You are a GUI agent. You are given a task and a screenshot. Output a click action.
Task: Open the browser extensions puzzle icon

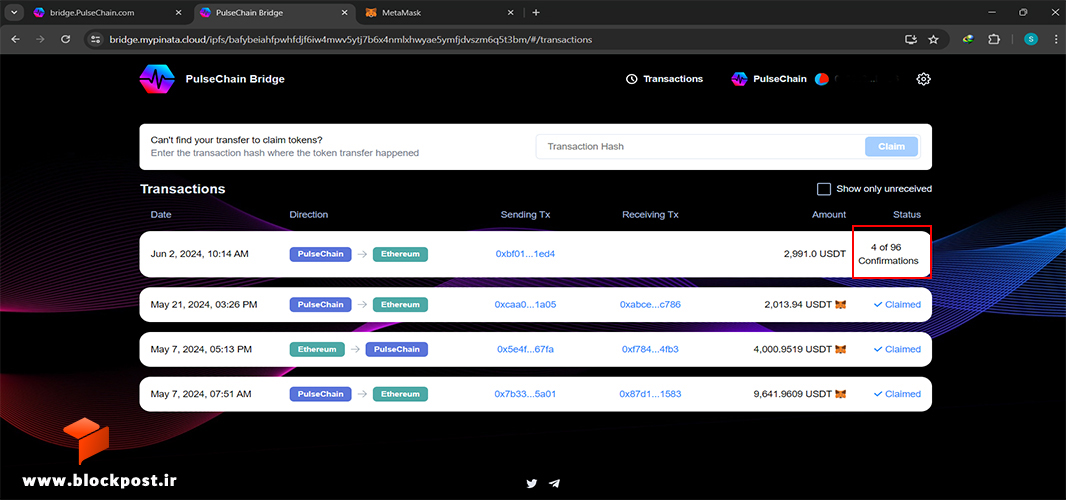pyautogui.click(x=994, y=39)
